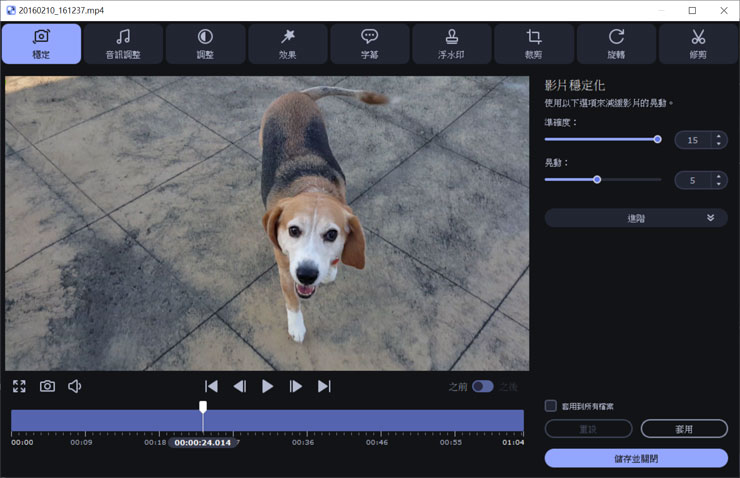This screenshot has height=478, width=740.
Task: Click the video preview of the dog
Action: pos(267,223)
